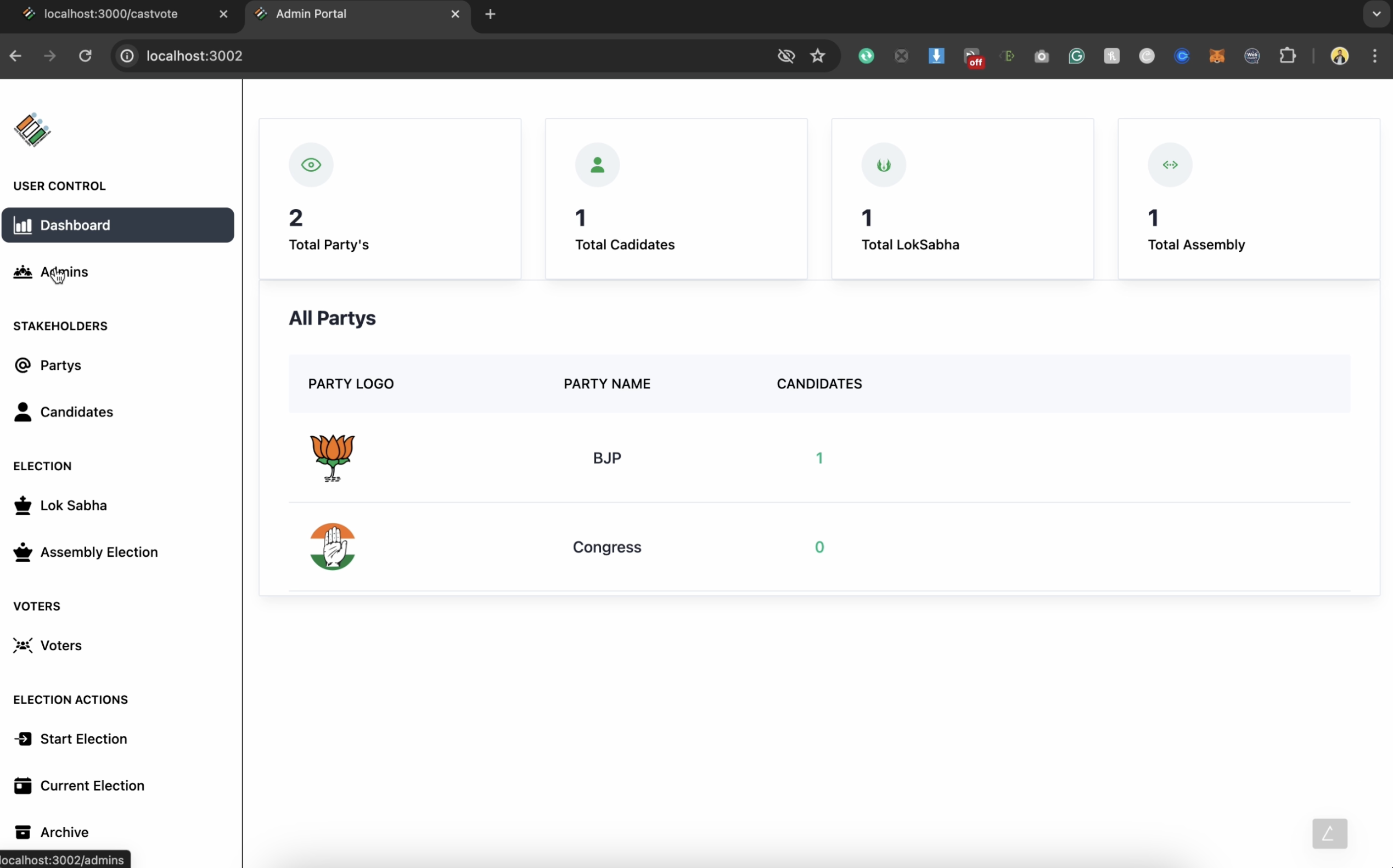Screen dimensions: 1393x868
Task: Open the Chrome three-dot menu
Action: (1375, 55)
